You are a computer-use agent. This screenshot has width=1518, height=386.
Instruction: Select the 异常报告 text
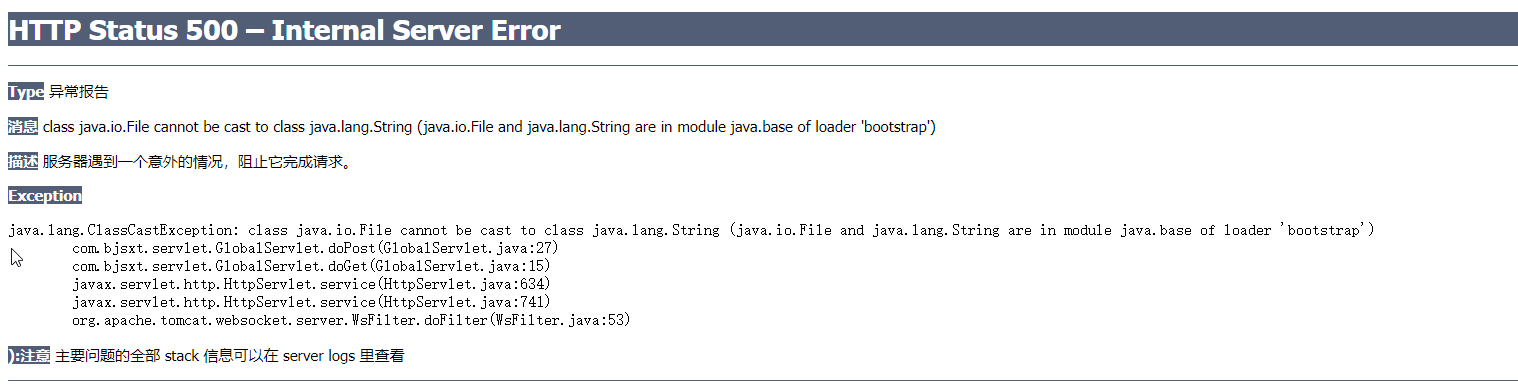click(78, 92)
